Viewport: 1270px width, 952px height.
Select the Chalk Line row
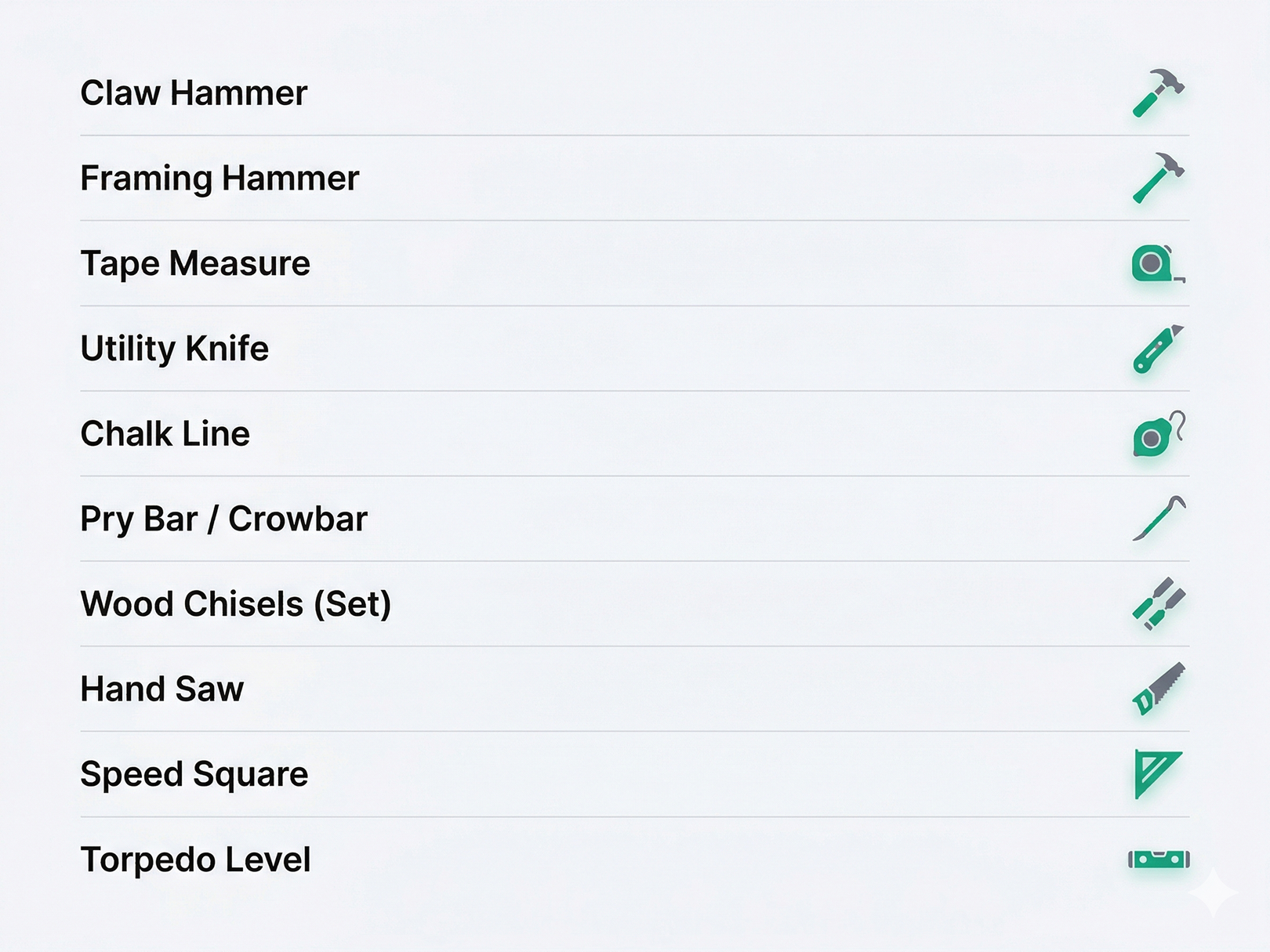164,434
